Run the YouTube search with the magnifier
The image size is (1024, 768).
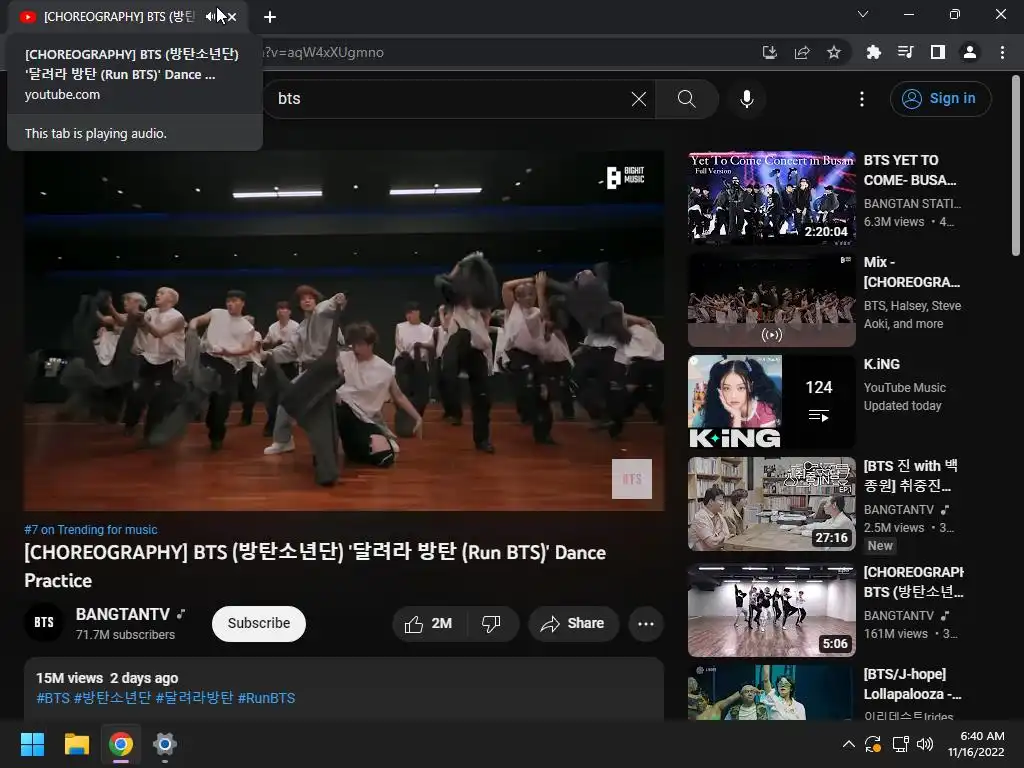[686, 99]
